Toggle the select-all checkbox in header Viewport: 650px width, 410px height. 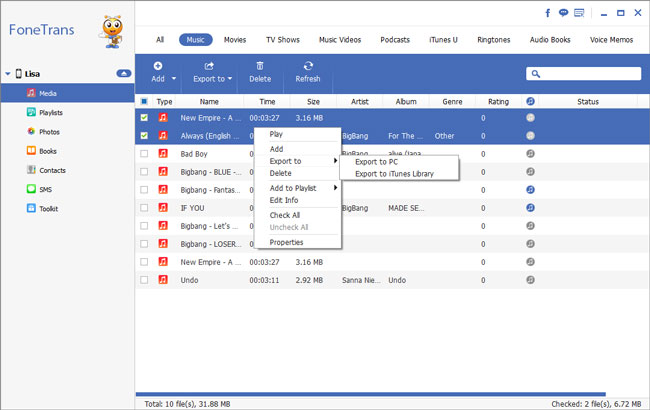[x=144, y=101]
